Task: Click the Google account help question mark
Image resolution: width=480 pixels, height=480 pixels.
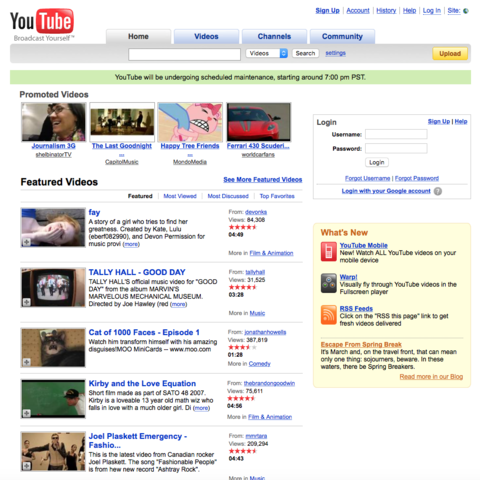Action: [438, 191]
